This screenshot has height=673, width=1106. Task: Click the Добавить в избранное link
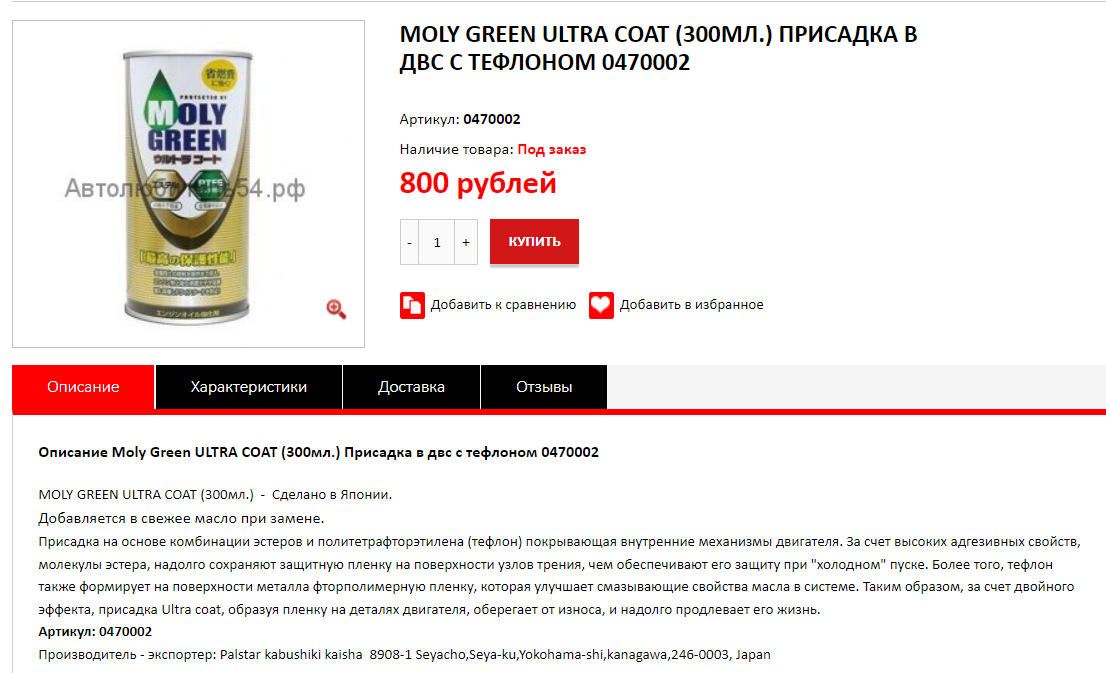click(x=691, y=305)
